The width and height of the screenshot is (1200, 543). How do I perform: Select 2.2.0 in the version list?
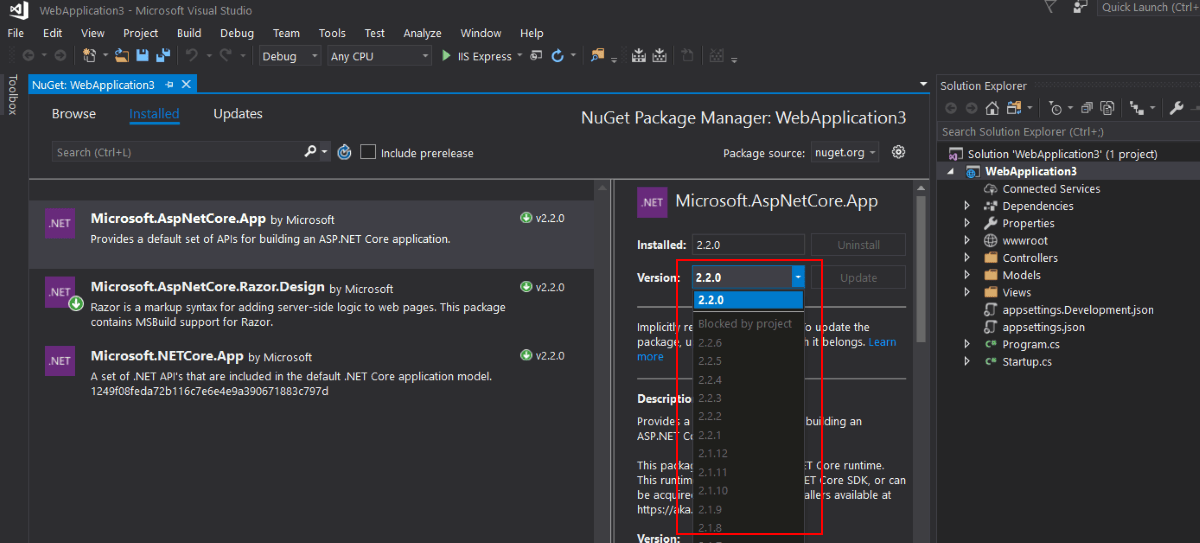coord(748,300)
